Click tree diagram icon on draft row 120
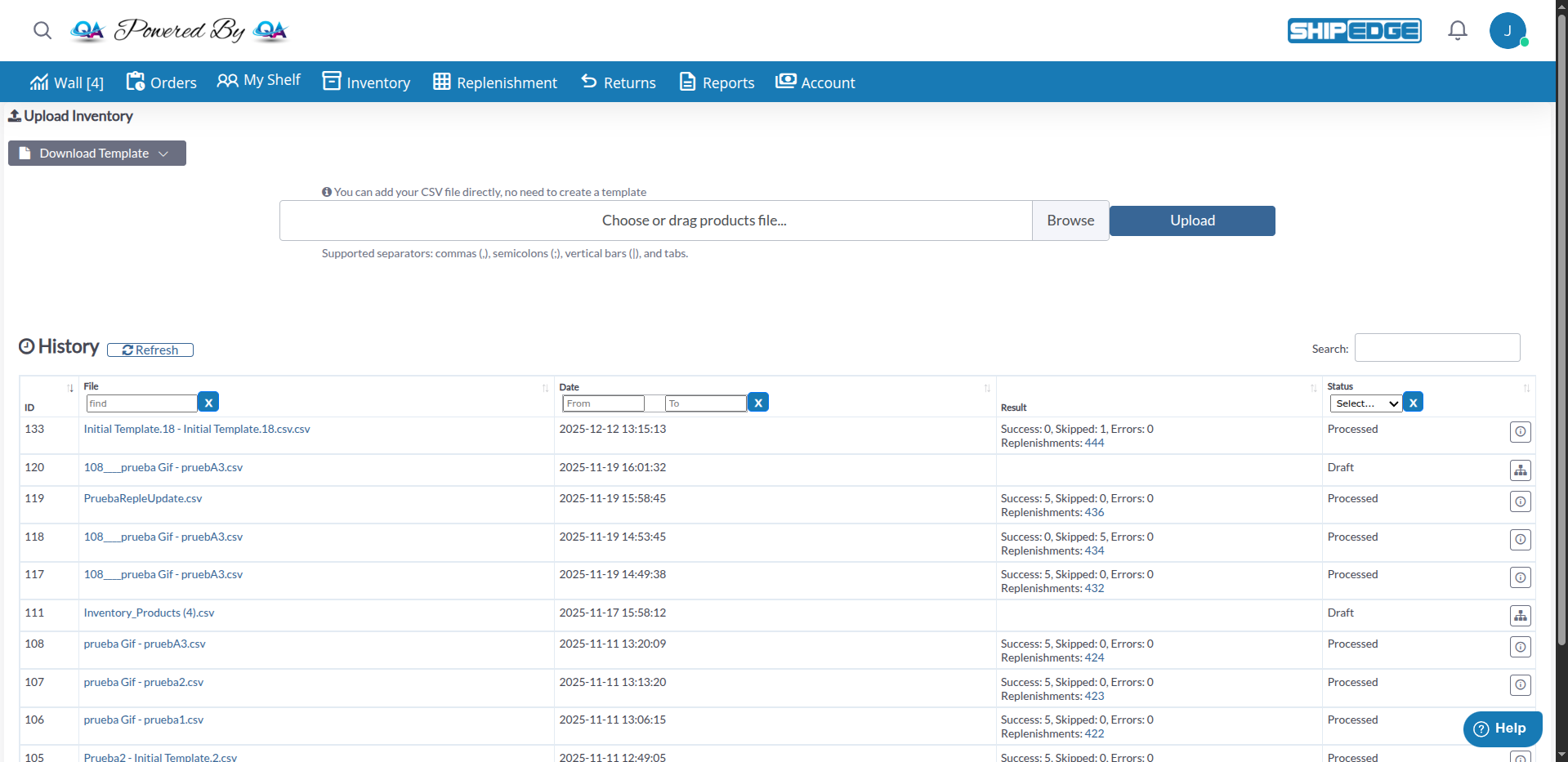 pyautogui.click(x=1520, y=470)
